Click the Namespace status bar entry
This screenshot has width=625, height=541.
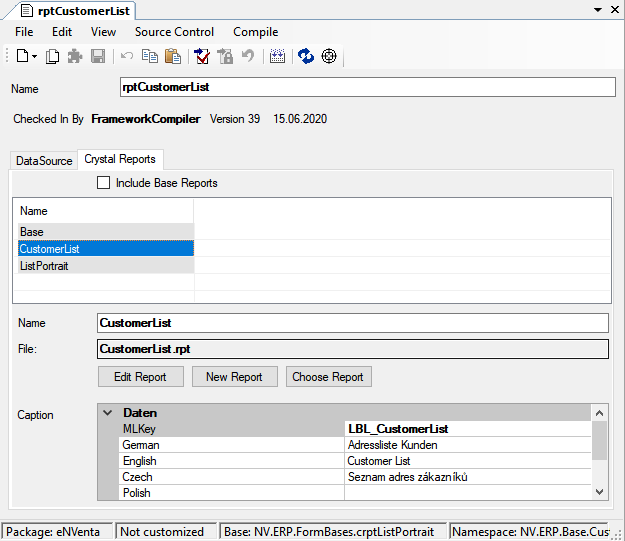(x=529, y=532)
